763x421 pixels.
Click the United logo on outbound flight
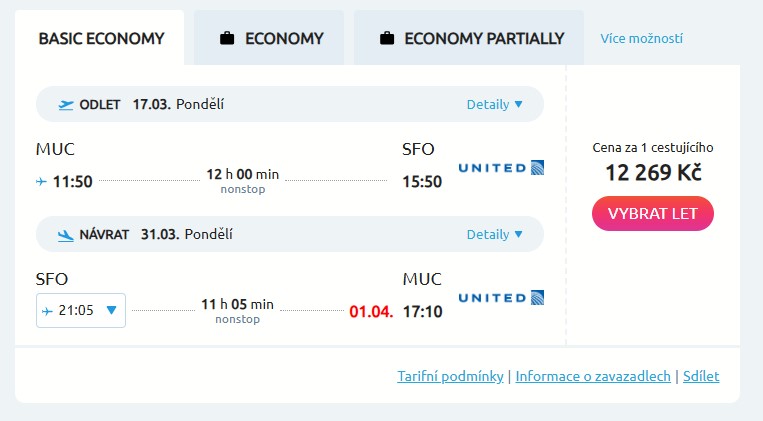coord(500,167)
